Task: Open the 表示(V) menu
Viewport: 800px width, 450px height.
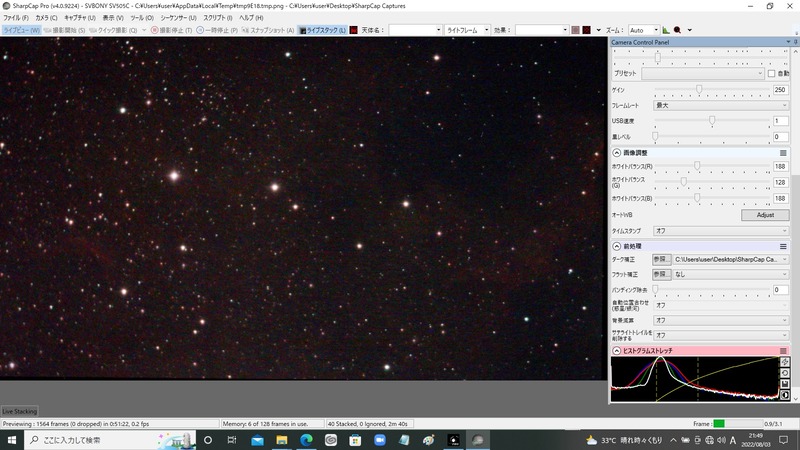Action: 113,18
